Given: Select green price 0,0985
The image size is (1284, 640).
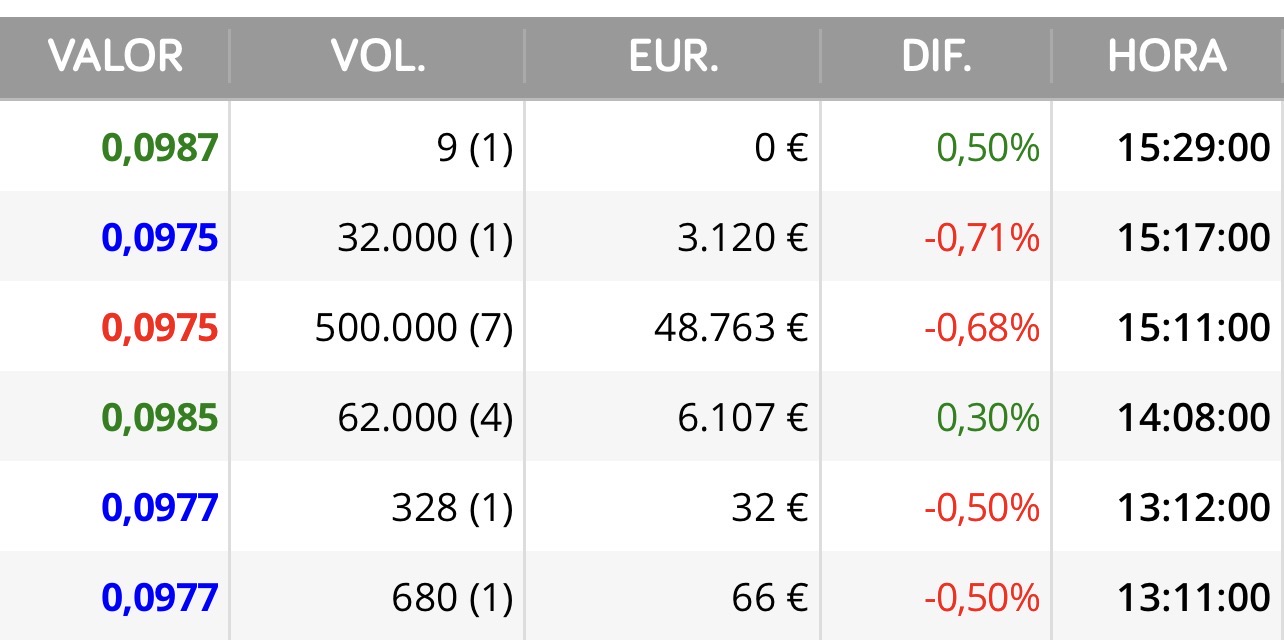Looking at the screenshot, I should pyautogui.click(x=160, y=418).
